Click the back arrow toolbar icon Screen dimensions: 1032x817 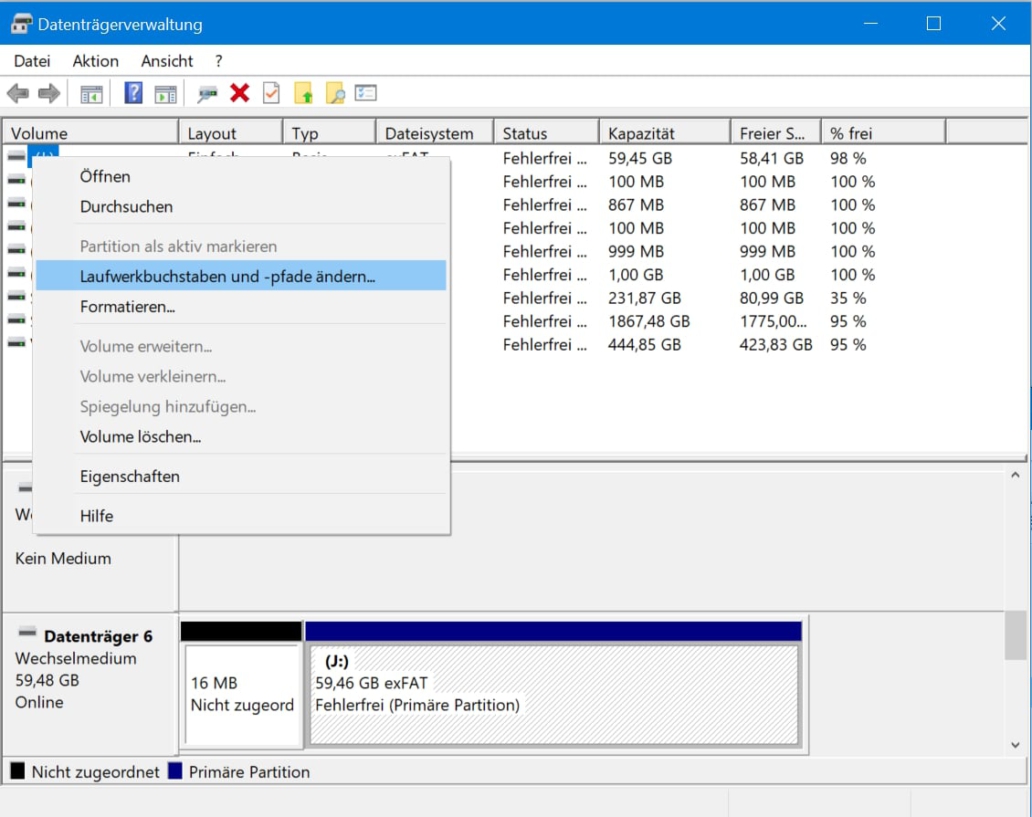click(18, 94)
